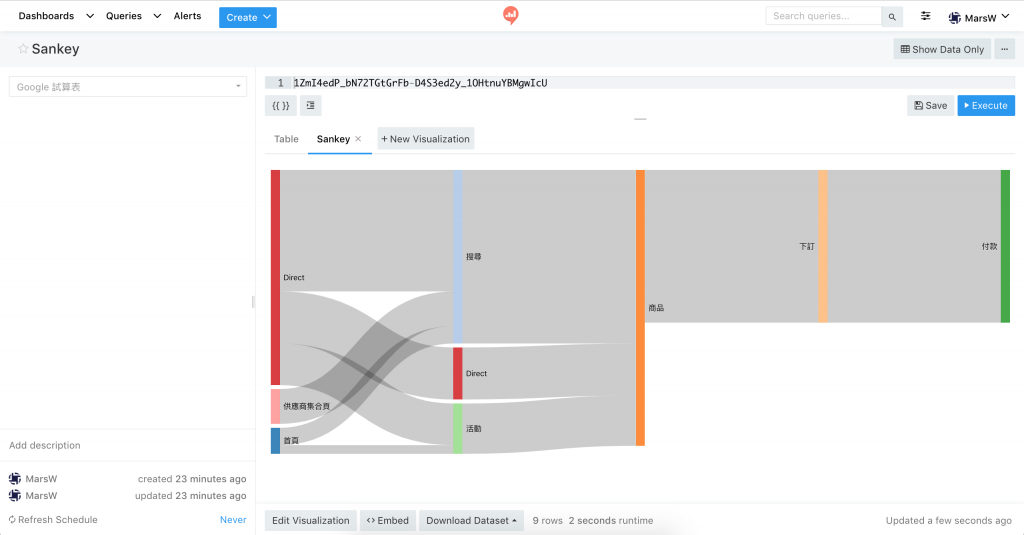Click the orange 商品 node bar
The height and width of the screenshot is (535, 1024).
641,308
